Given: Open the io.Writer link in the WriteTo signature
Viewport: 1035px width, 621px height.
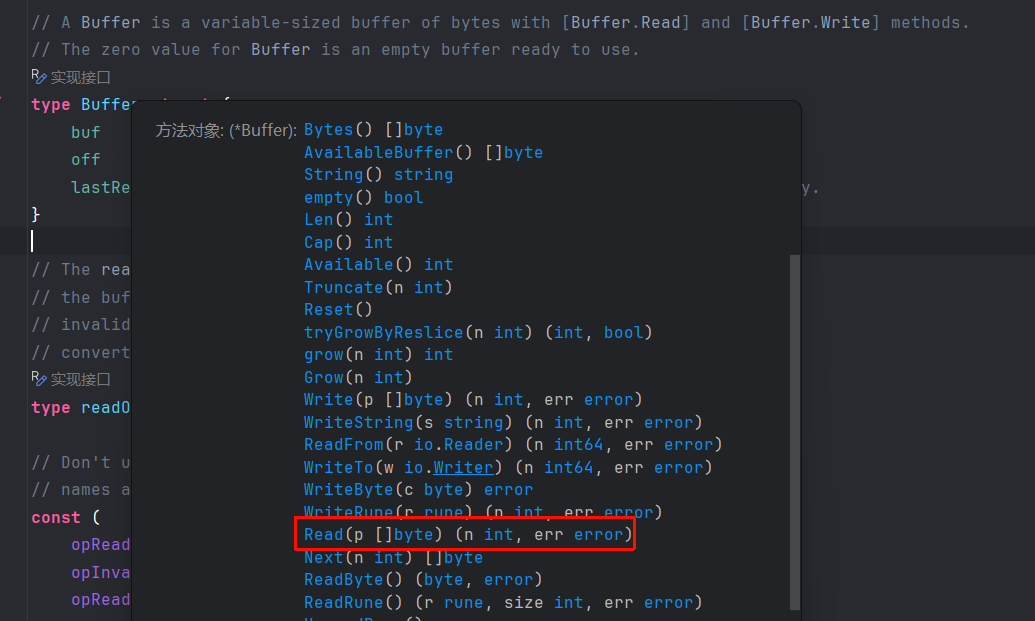Looking at the screenshot, I should point(463,467).
